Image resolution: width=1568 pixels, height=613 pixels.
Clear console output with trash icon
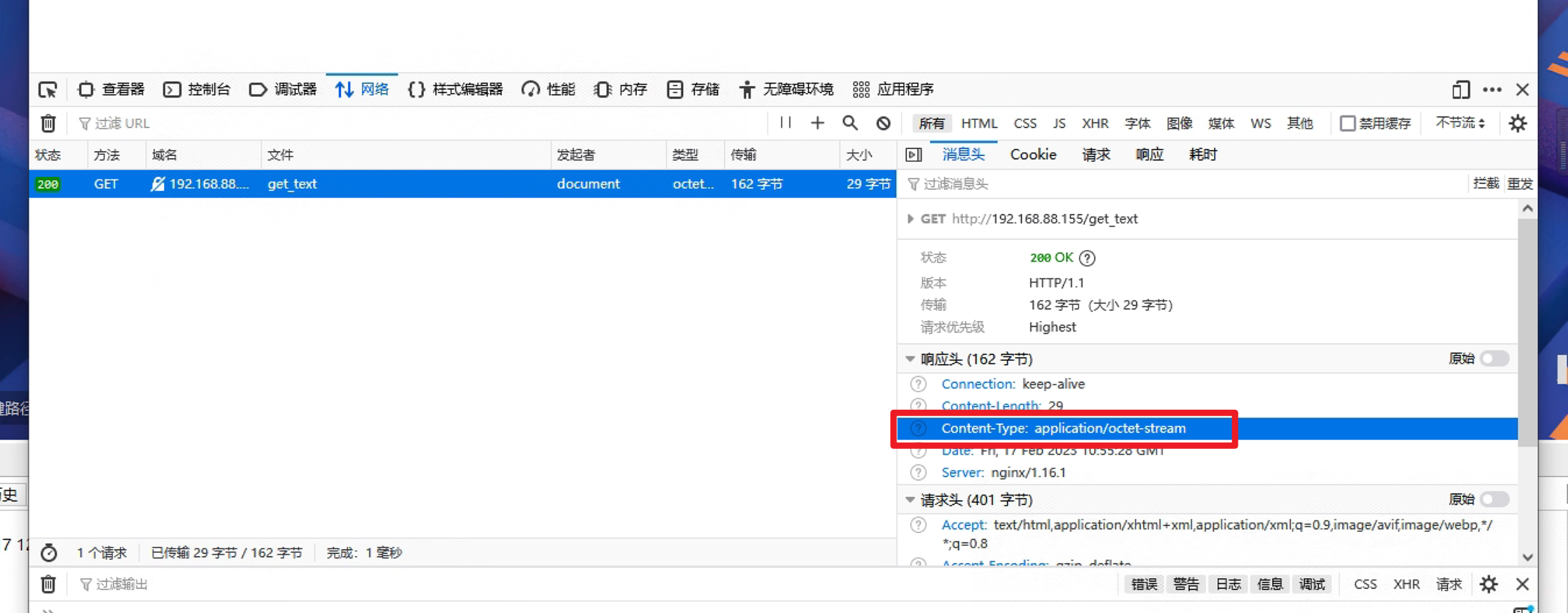[x=48, y=584]
